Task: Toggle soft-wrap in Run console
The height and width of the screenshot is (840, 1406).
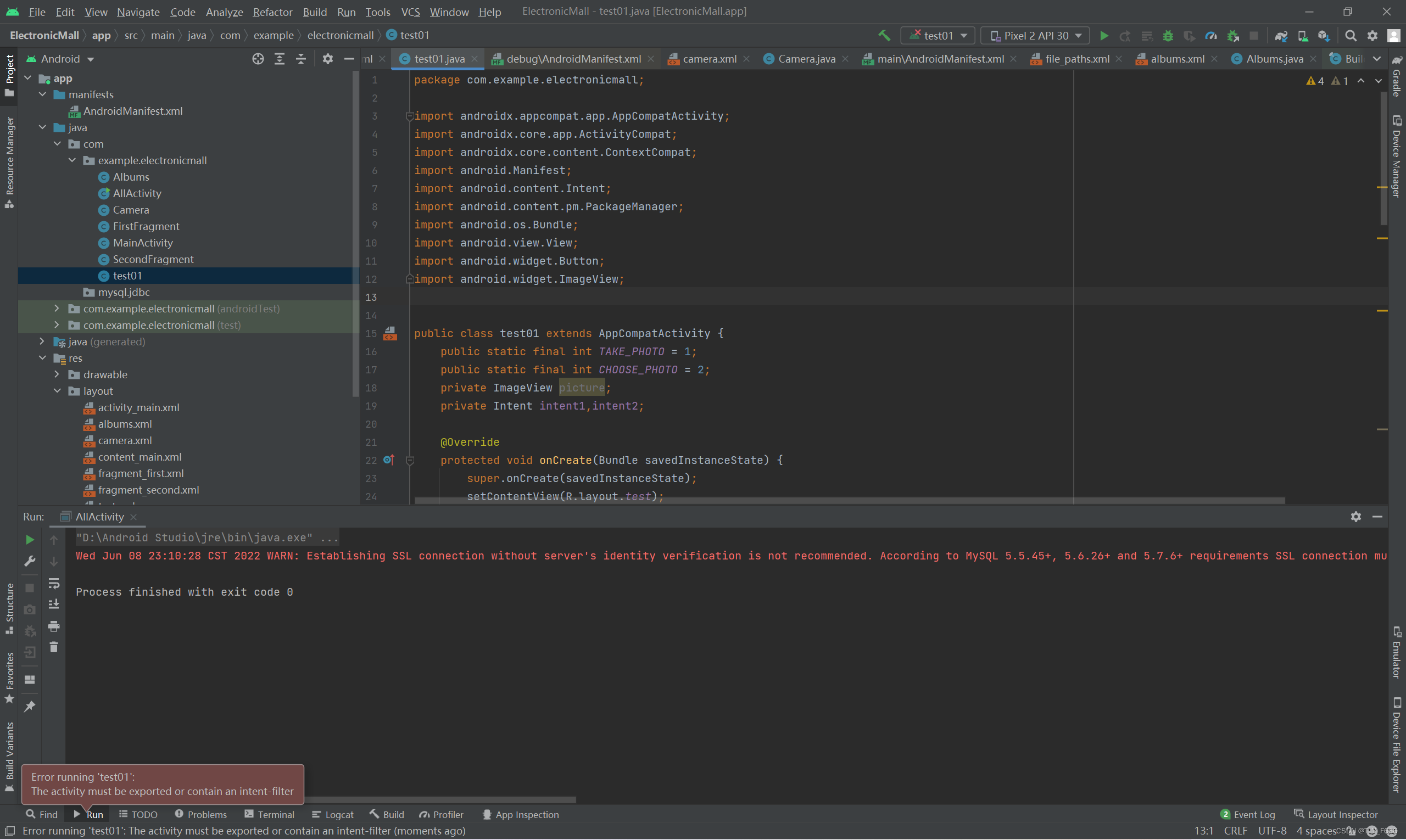Action: [54, 583]
